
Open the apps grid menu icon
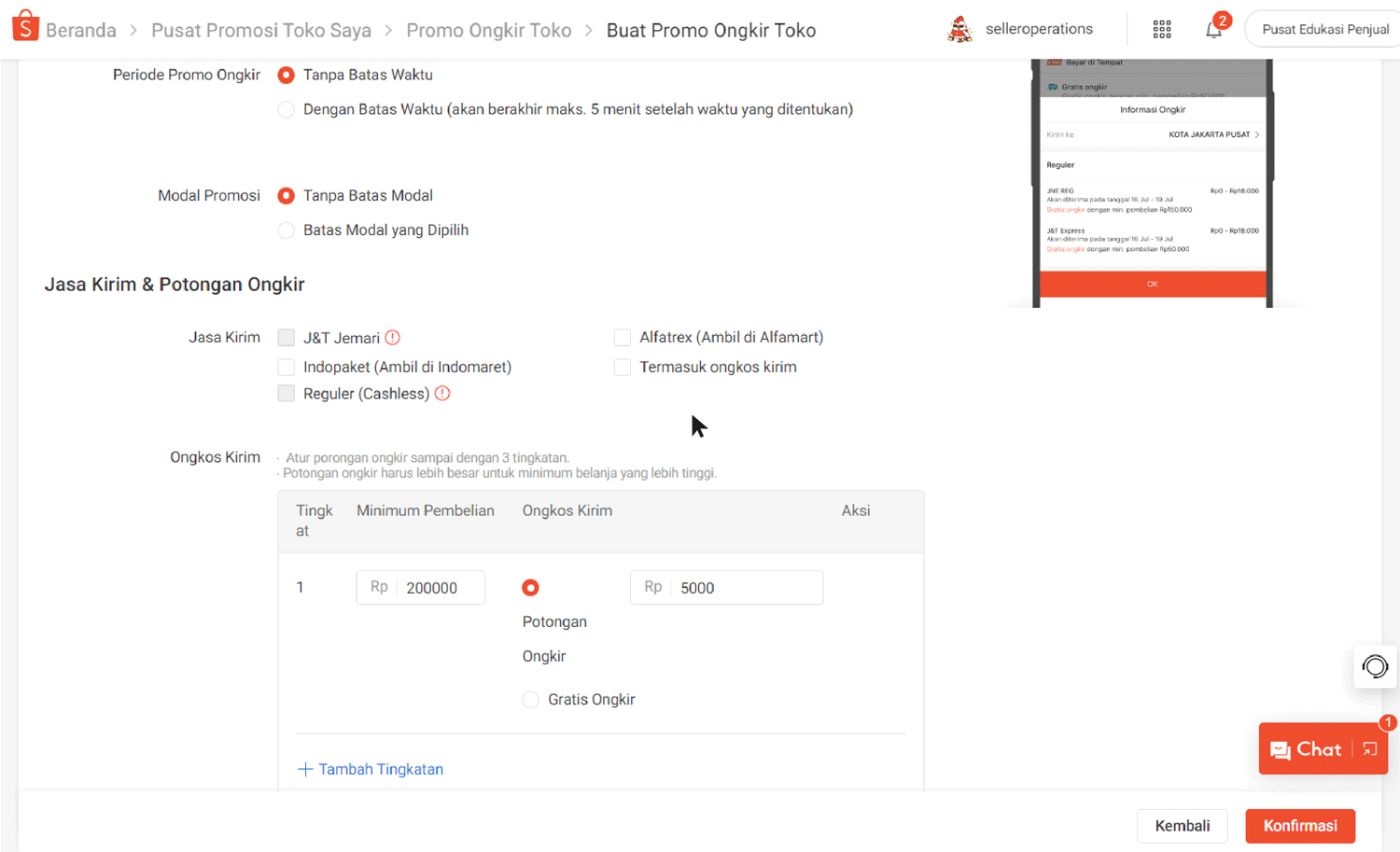click(1161, 30)
